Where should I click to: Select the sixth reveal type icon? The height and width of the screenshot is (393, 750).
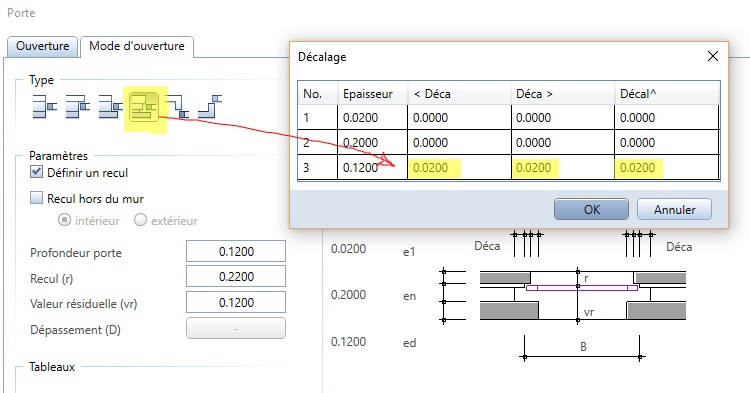click(210, 106)
